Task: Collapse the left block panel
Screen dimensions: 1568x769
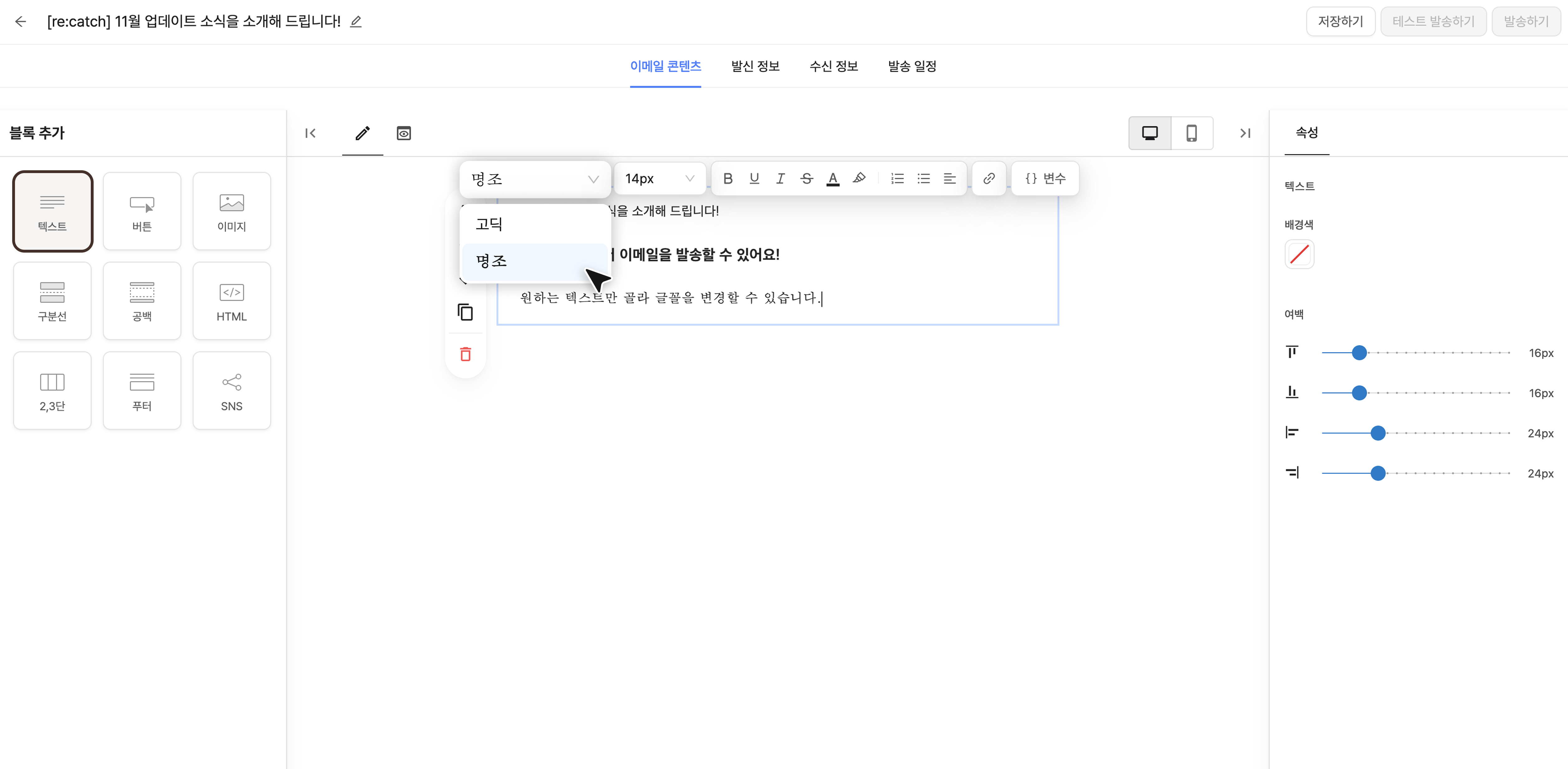Action: pos(310,133)
